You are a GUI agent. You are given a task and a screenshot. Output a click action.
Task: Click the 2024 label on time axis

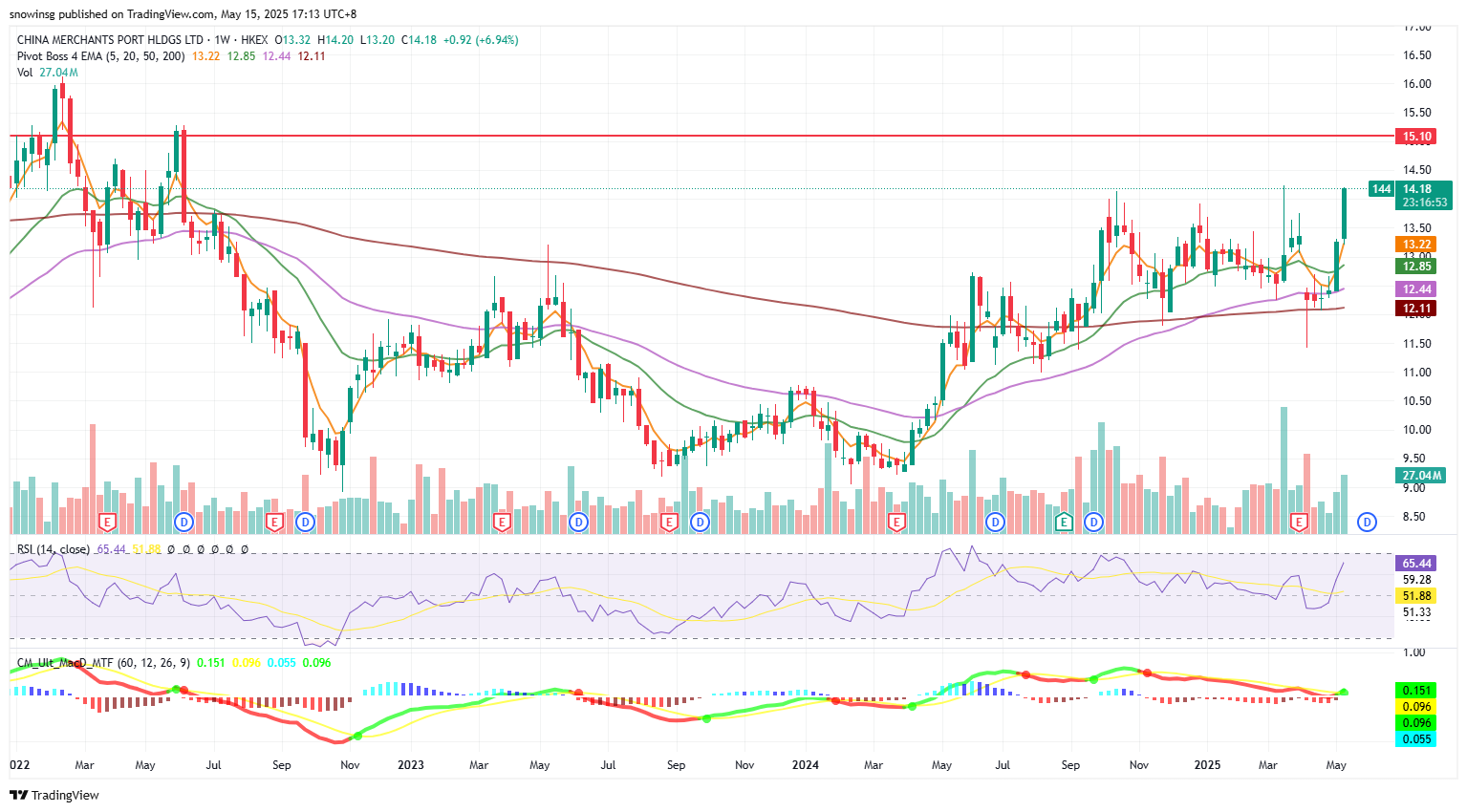[x=806, y=765]
